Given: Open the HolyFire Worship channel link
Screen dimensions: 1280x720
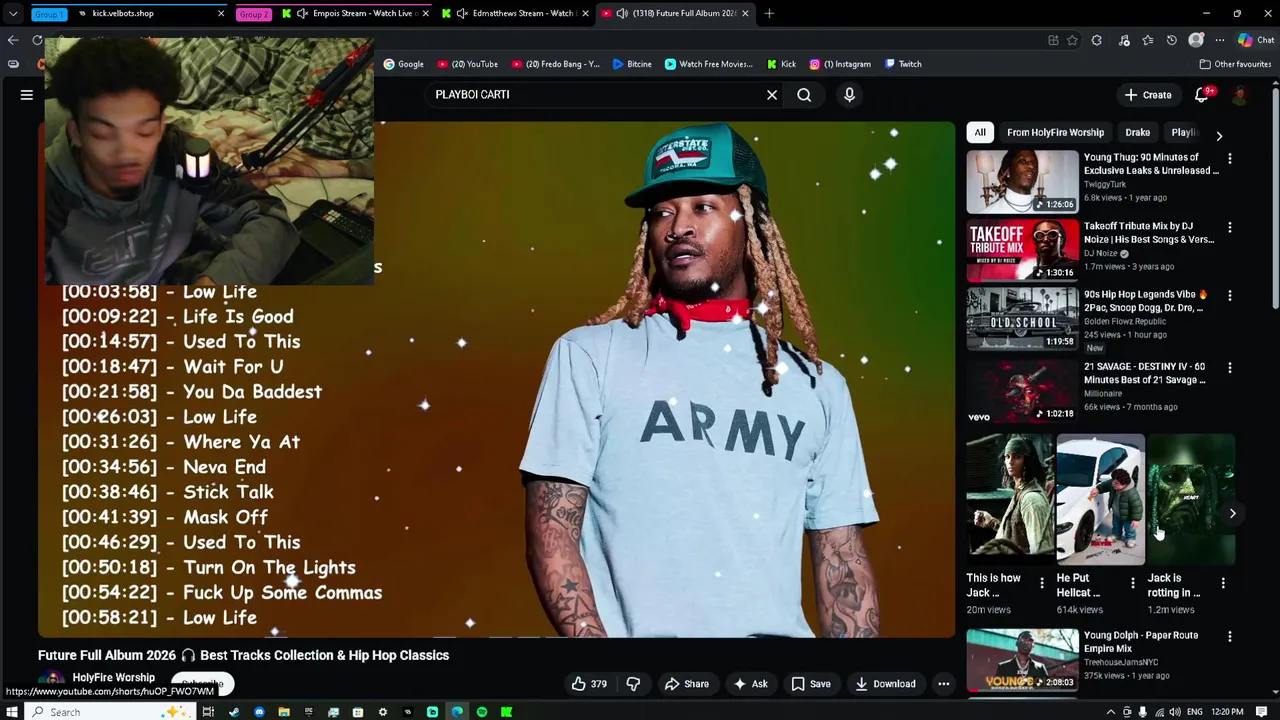Looking at the screenshot, I should 113,678.
